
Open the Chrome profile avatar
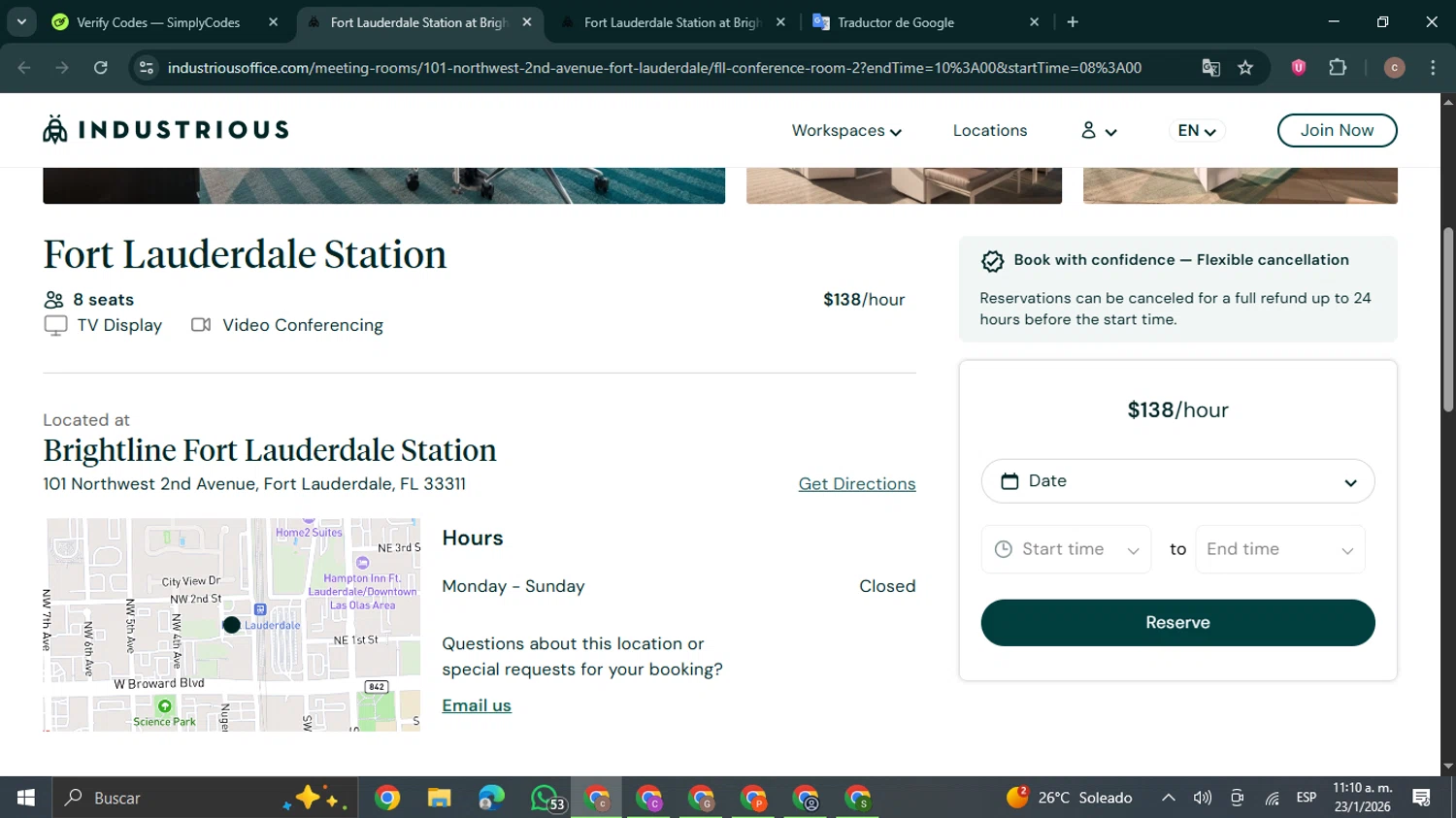[1394, 68]
